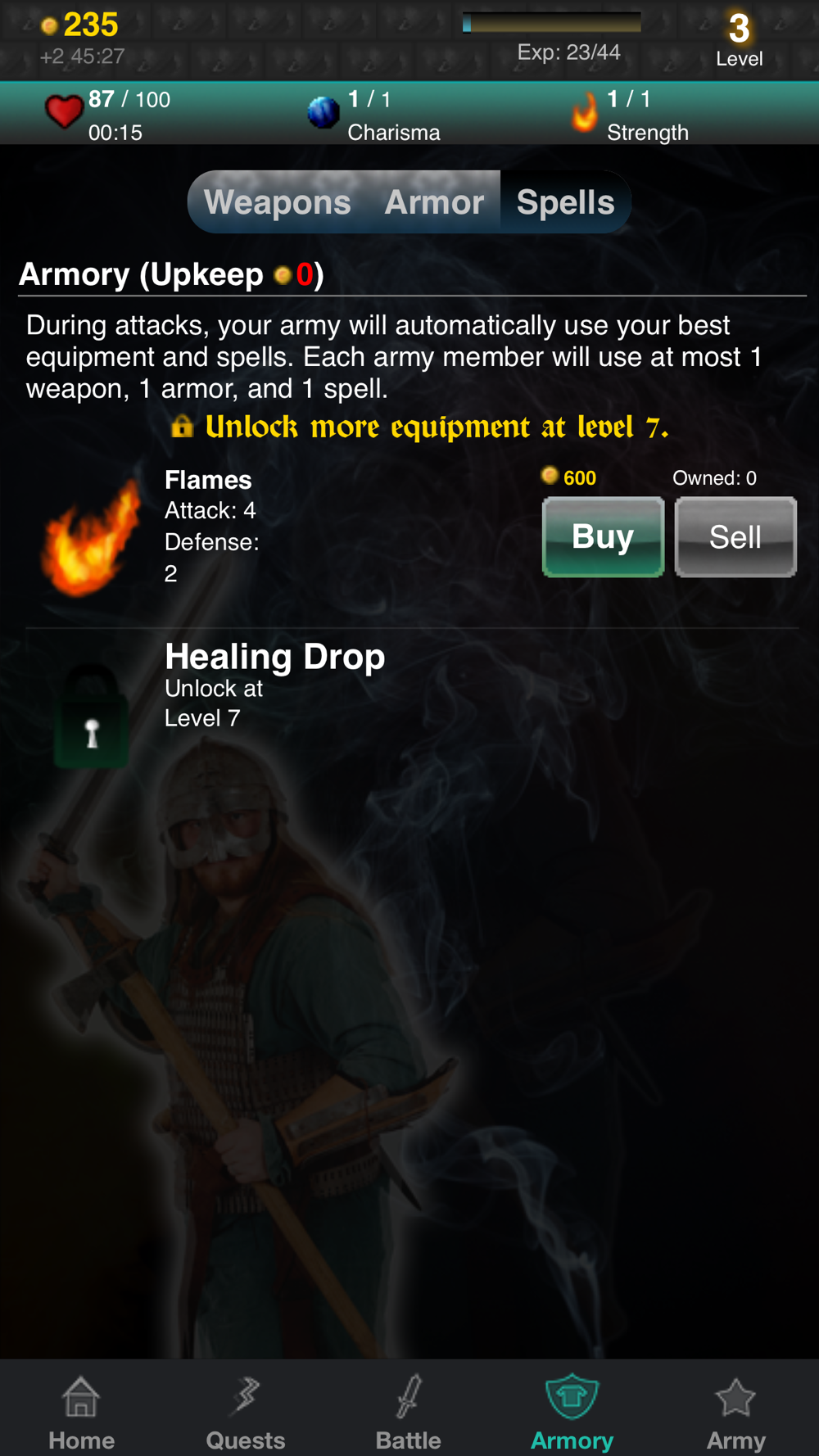The height and width of the screenshot is (1456, 819).
Task: Tap the Healing Drop padlock icon
Action: (x=92, y=716)
